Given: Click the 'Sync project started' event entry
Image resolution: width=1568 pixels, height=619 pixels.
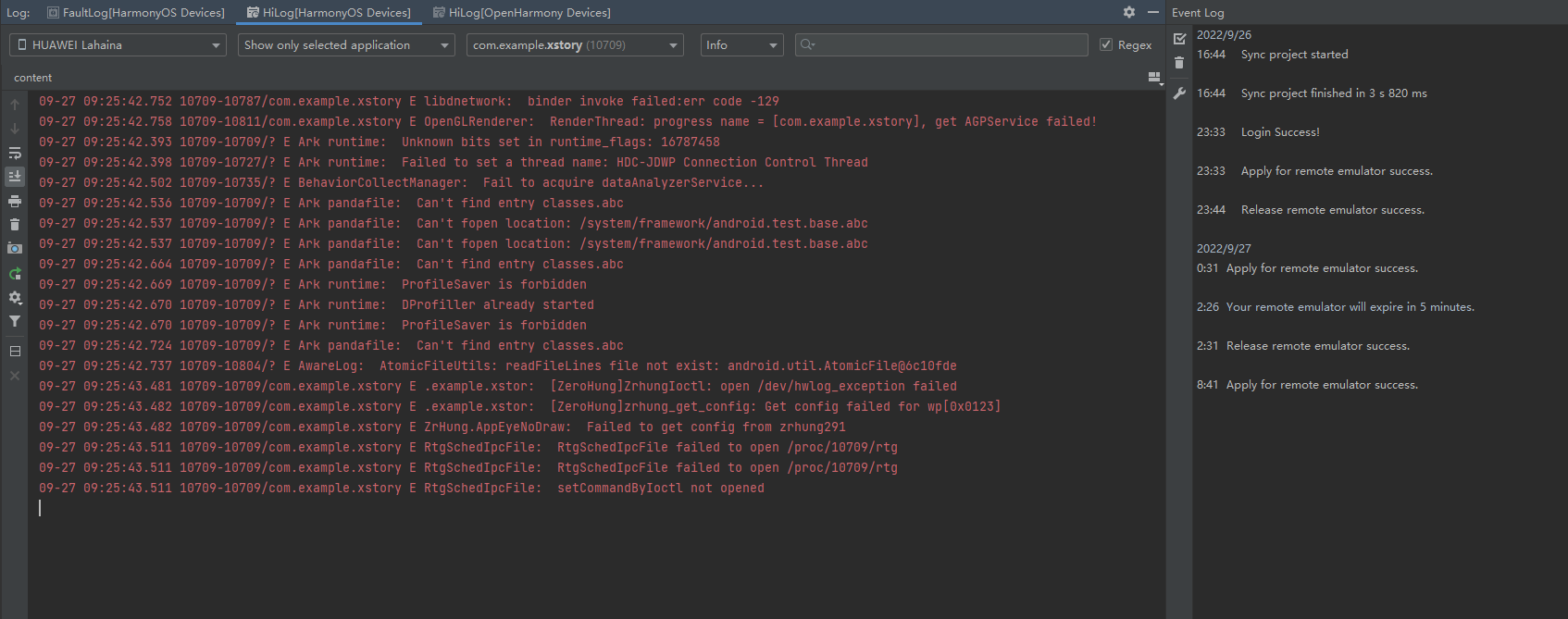Looking at the screenshot, I should [1294, 55].
